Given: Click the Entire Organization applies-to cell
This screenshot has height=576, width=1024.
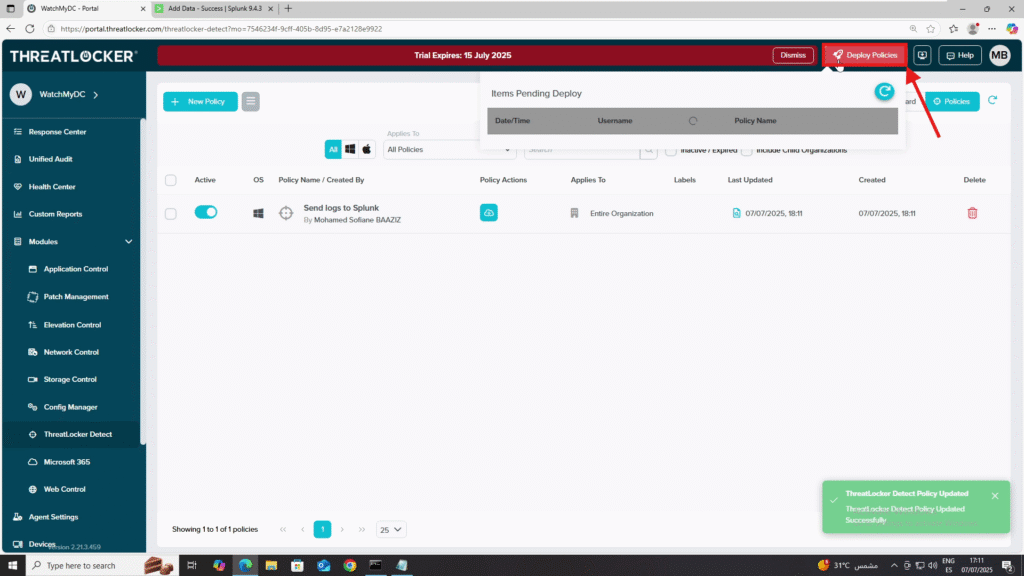Looking at the screenshot, I should [x=621, y=214].
